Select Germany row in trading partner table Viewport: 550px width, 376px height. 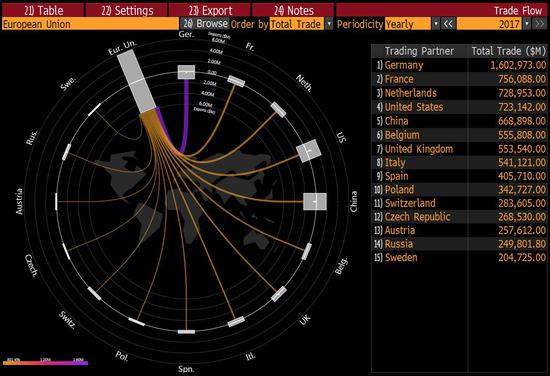459,65
